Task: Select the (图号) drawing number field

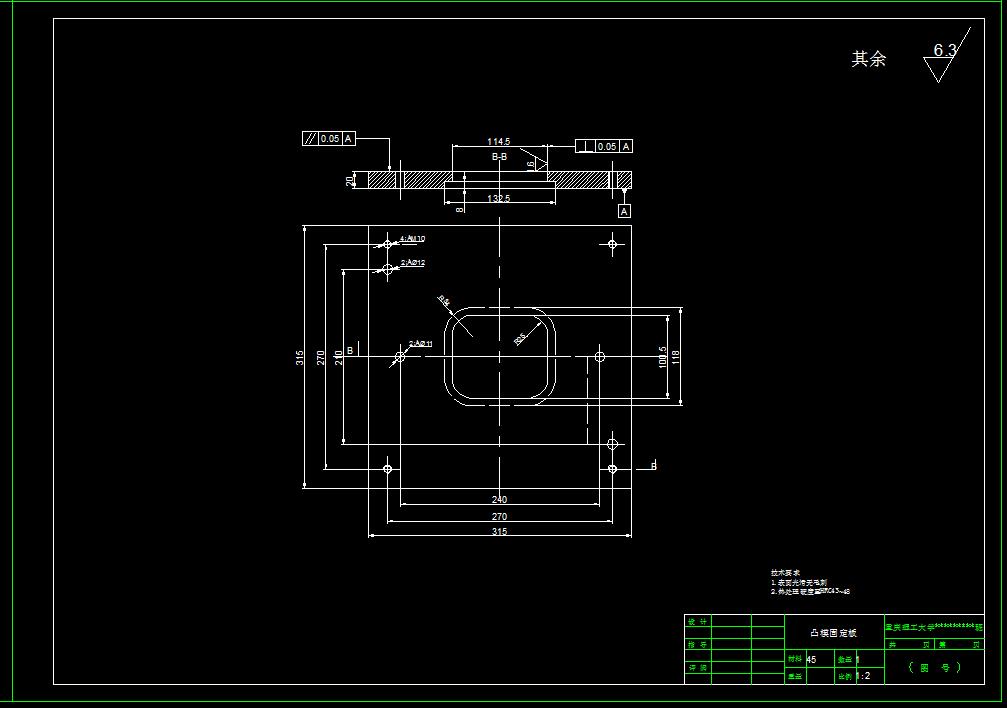Action: coord(934,668)
